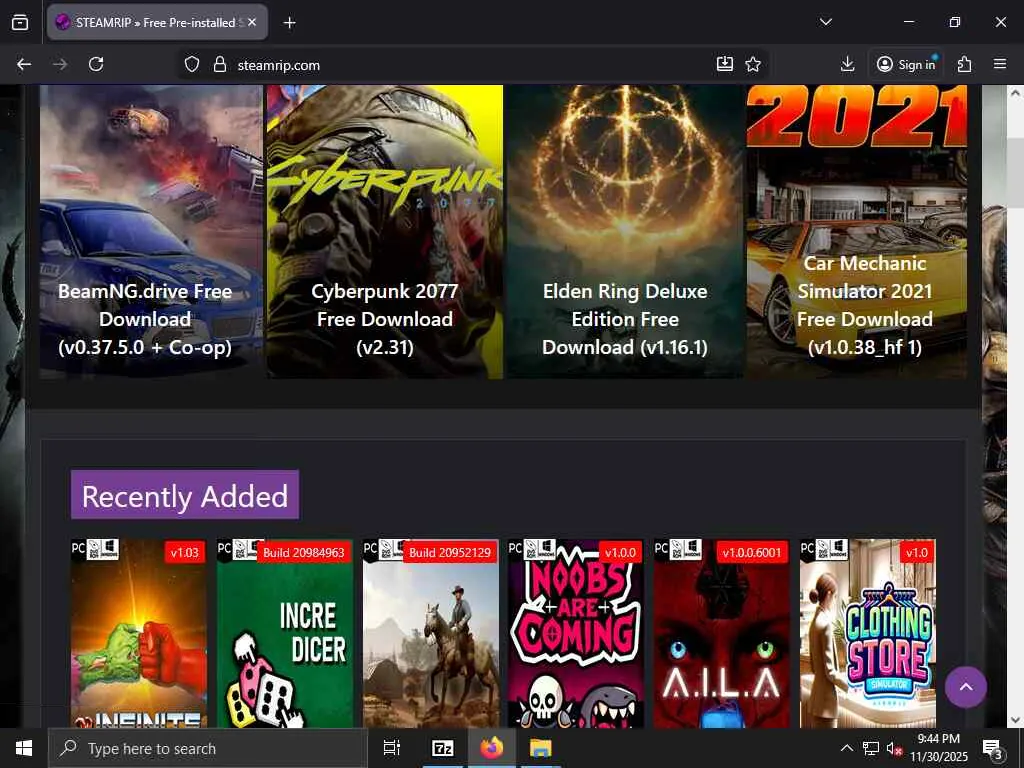1024x768 pixels.
Task: Open the Windows Start menu
Action: [x=24, y=748]
